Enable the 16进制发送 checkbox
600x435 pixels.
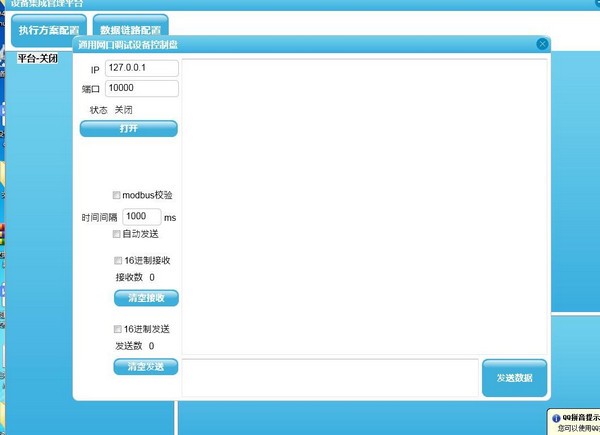[x=117, y=329]
